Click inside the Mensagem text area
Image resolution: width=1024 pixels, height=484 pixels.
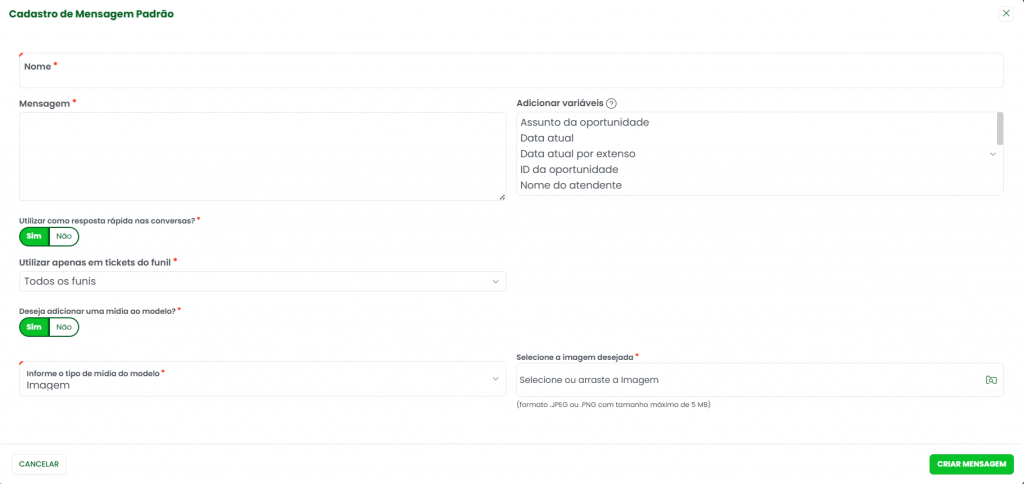coord(262,156)
